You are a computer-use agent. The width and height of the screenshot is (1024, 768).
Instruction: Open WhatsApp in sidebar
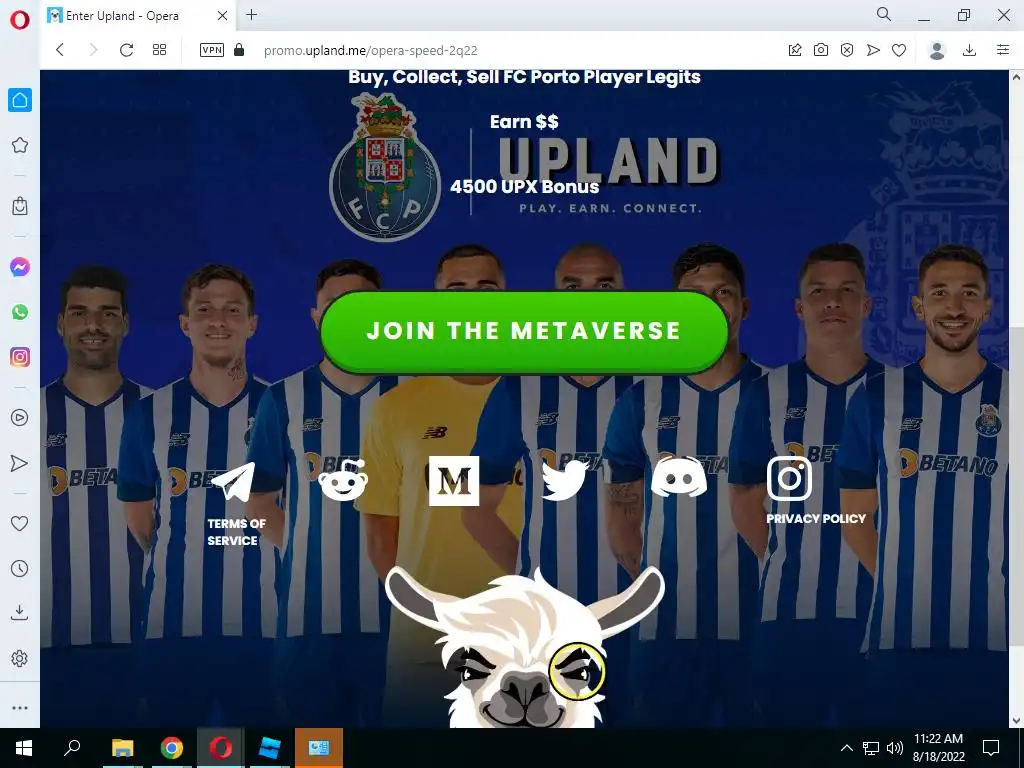pos(20,312)
